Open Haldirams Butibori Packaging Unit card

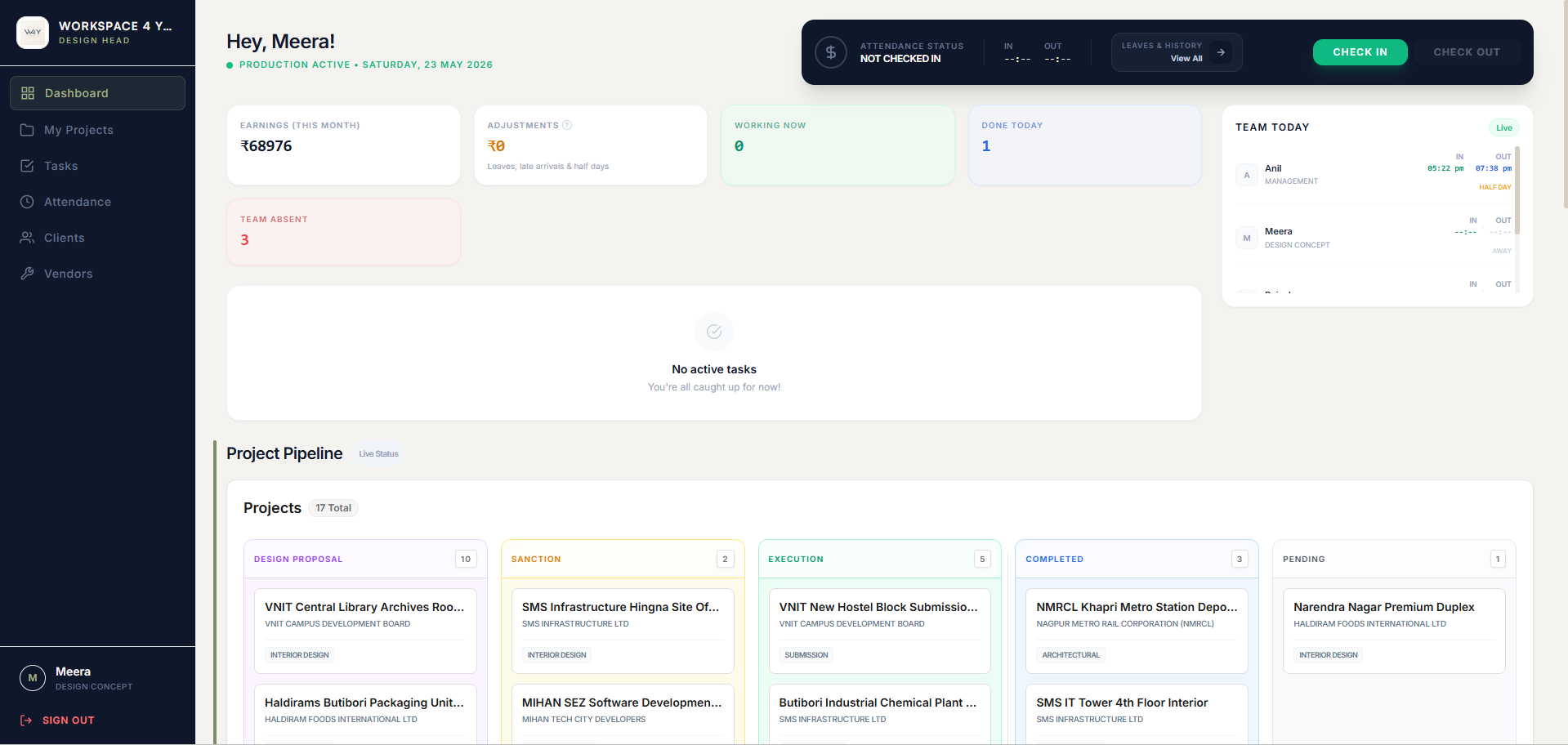(365, 714)
